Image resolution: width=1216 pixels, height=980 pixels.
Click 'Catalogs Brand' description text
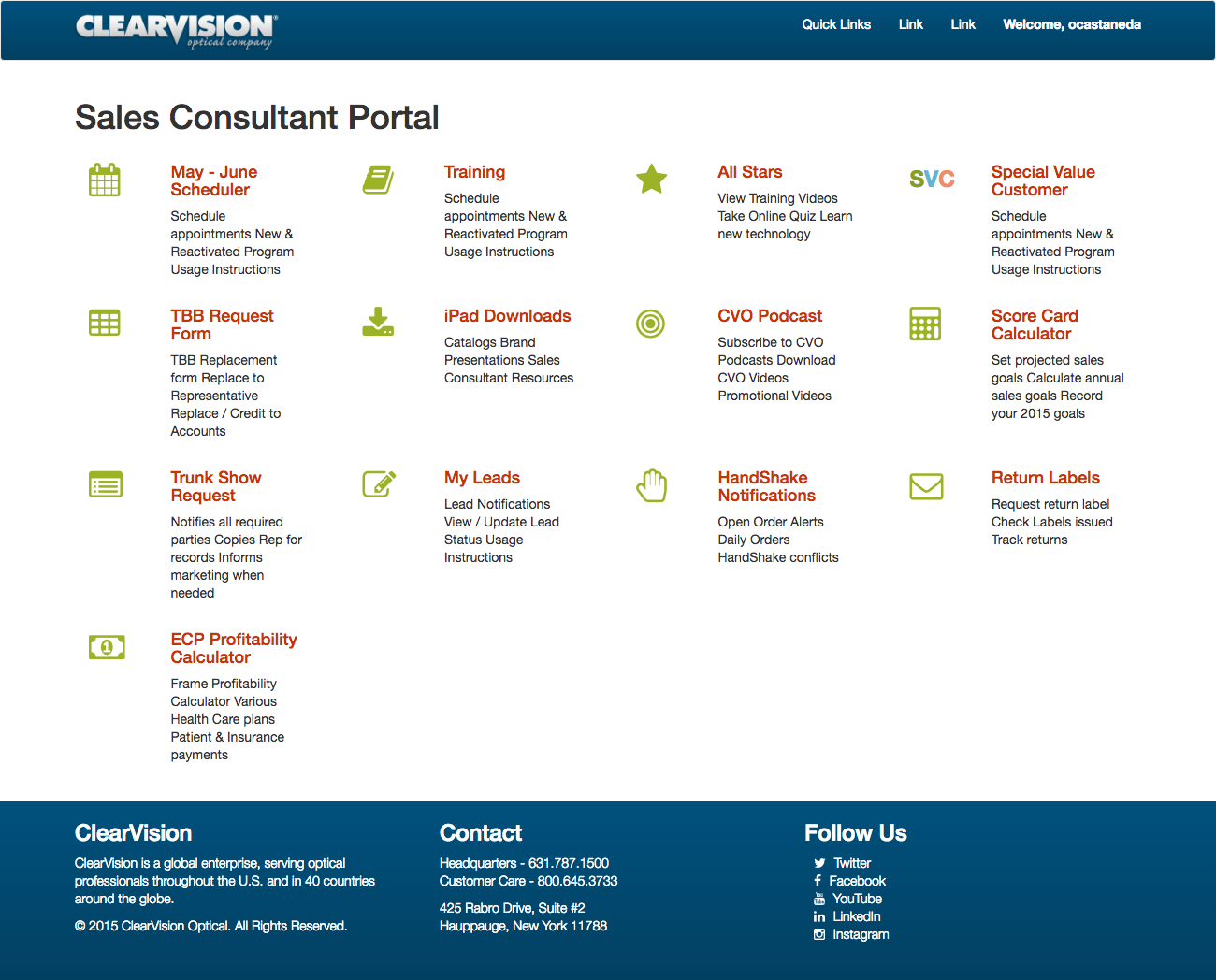pyautogui.click(x=490, y=342)
